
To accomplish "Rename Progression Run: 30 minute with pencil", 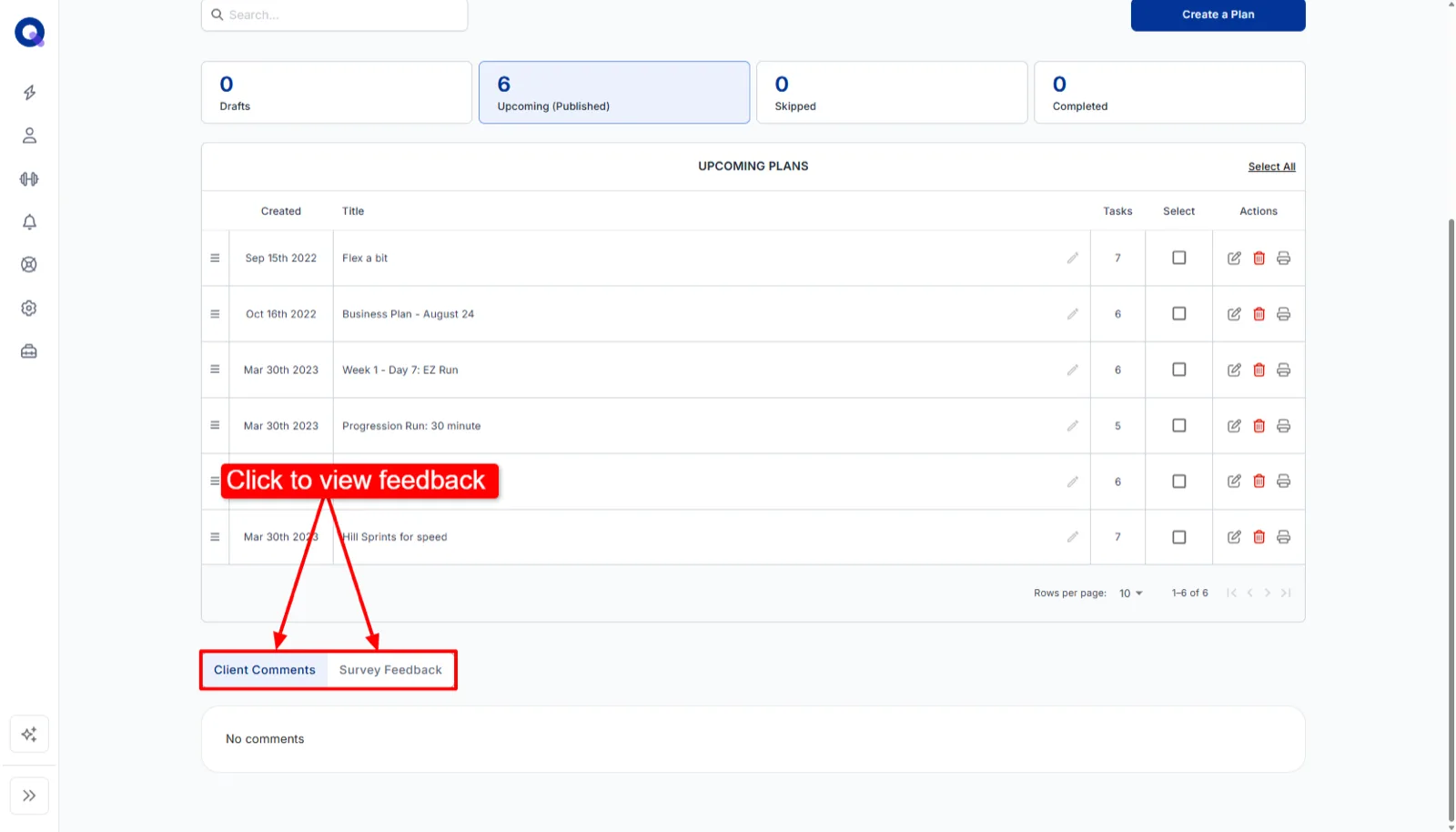I will 1073,426.
